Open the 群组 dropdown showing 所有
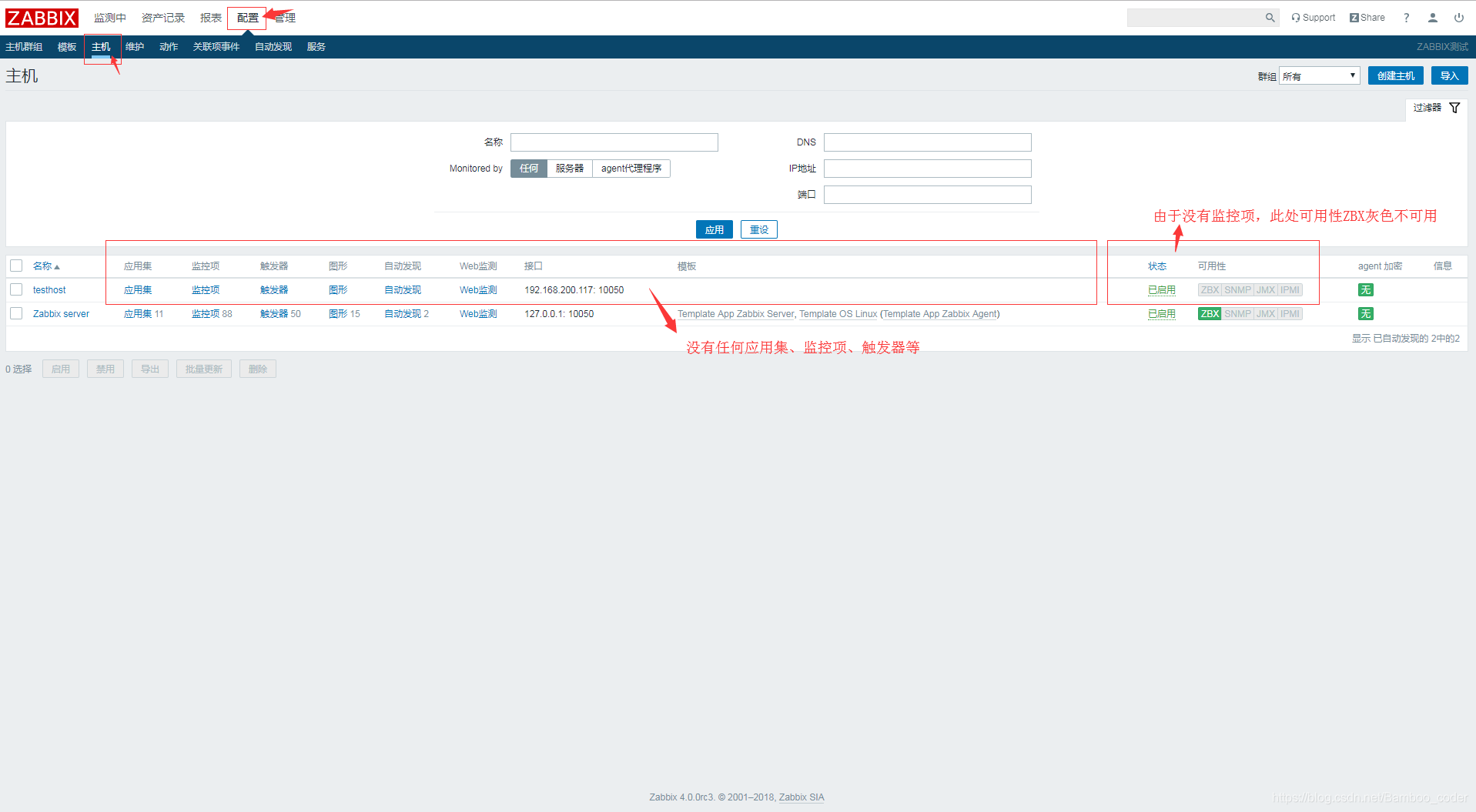The height and width of the screenshot is (812, 1476). click(1319, 76)
